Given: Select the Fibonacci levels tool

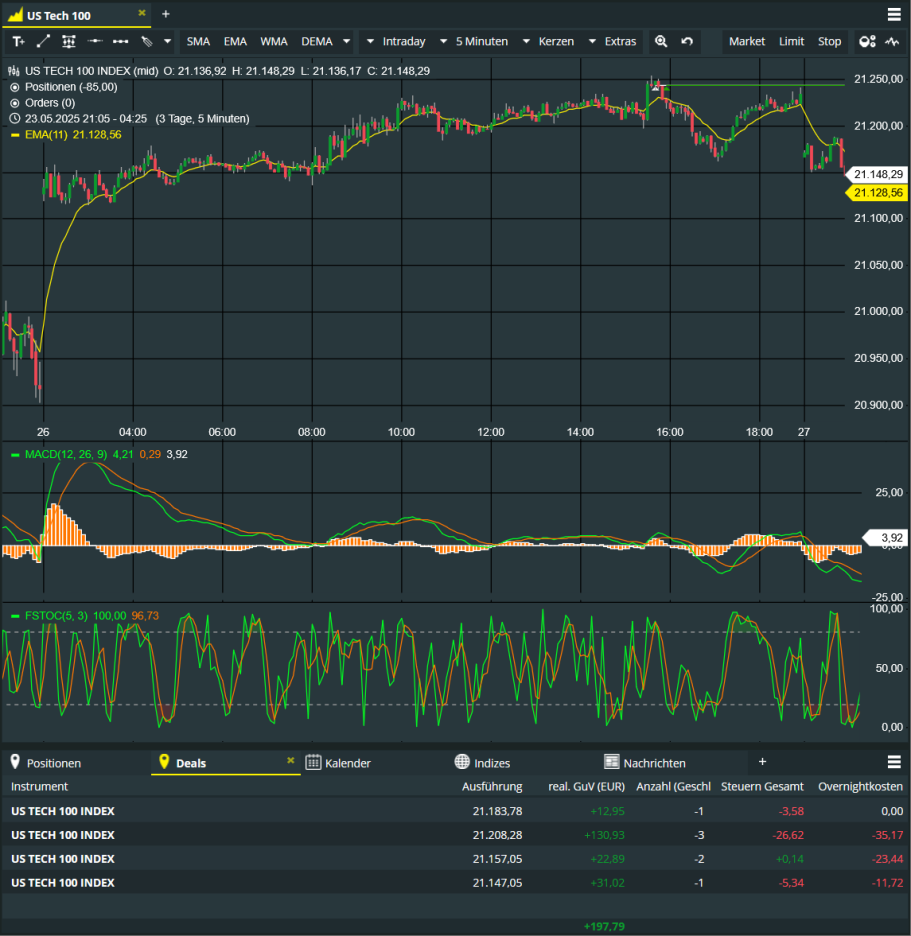Looking at the screenshot, I should tap(69, 41).
